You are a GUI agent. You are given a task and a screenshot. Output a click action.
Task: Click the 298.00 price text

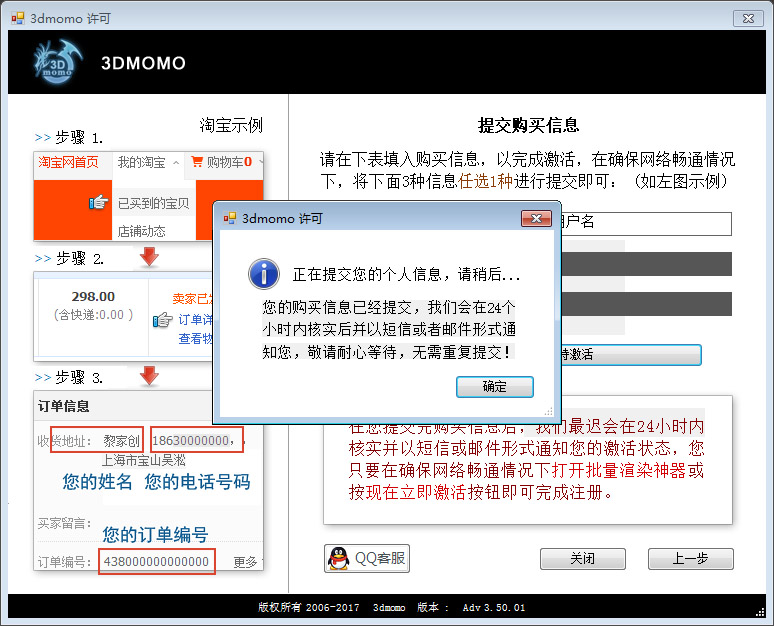[93, 297]
